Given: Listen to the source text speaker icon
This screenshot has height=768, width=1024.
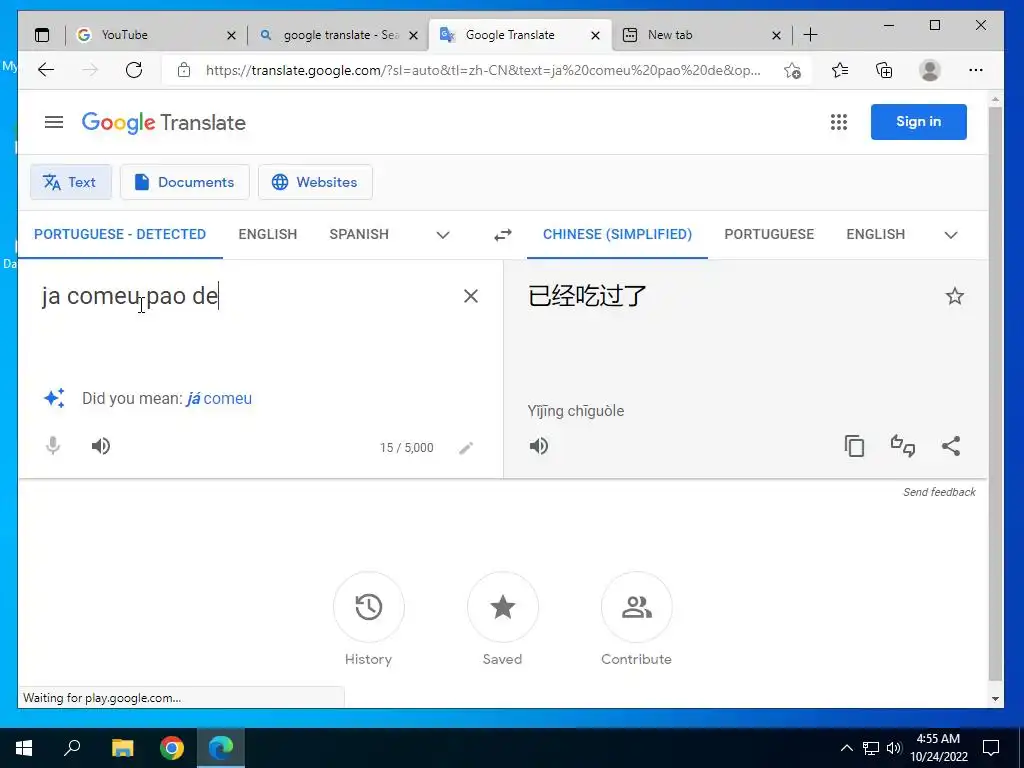Looking at the screenshot, I should [x=101, y=446].
